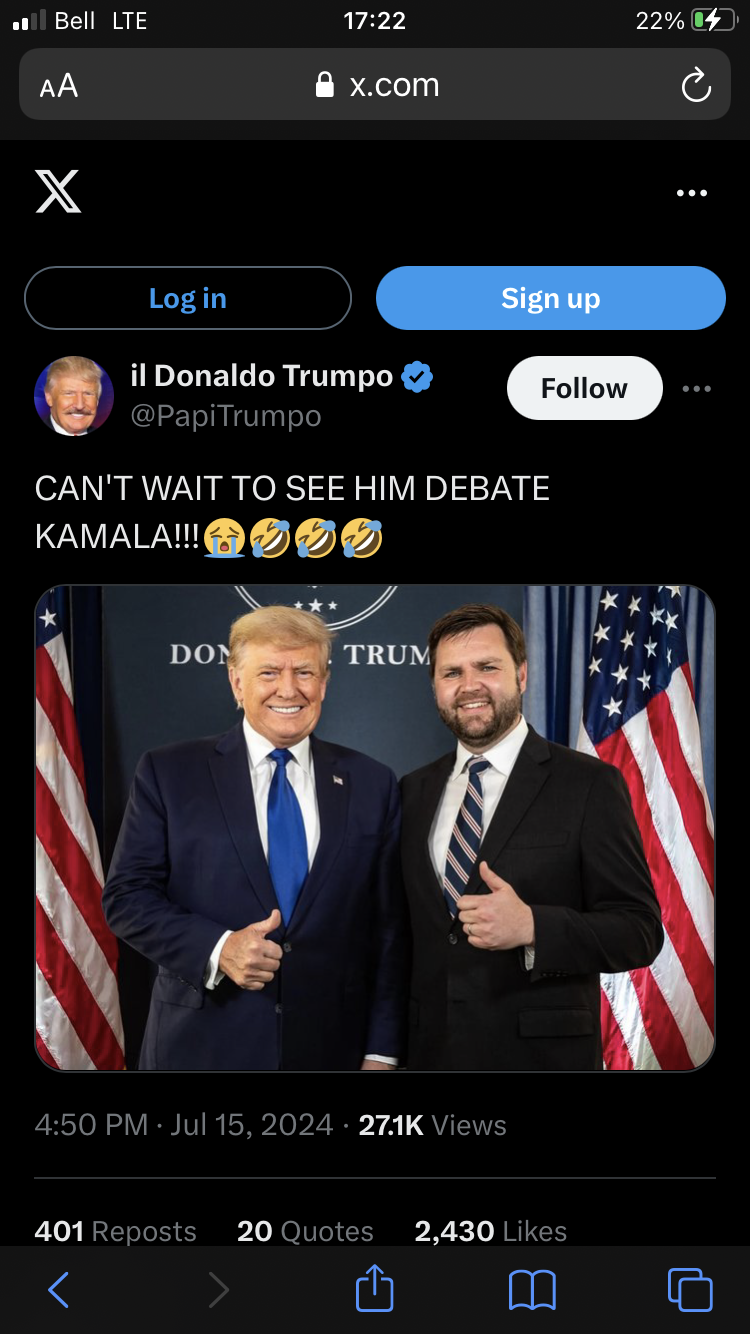The height and width of the screenshot is (1334, 750).
Task: Follow the il Donaldo Trumpo account
Action: (x=585, y=388)
